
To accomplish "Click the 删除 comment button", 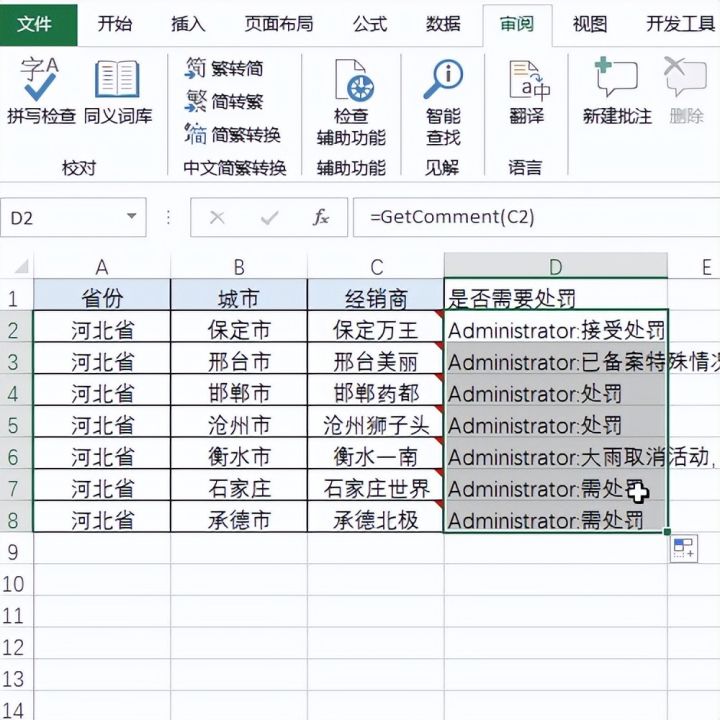I will coord(686,91).
